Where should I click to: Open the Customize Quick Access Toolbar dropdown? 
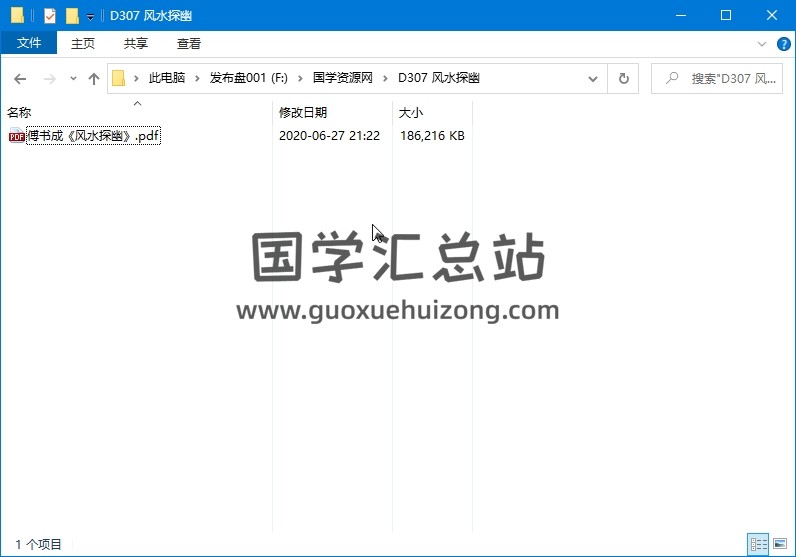tap(90, 17)
